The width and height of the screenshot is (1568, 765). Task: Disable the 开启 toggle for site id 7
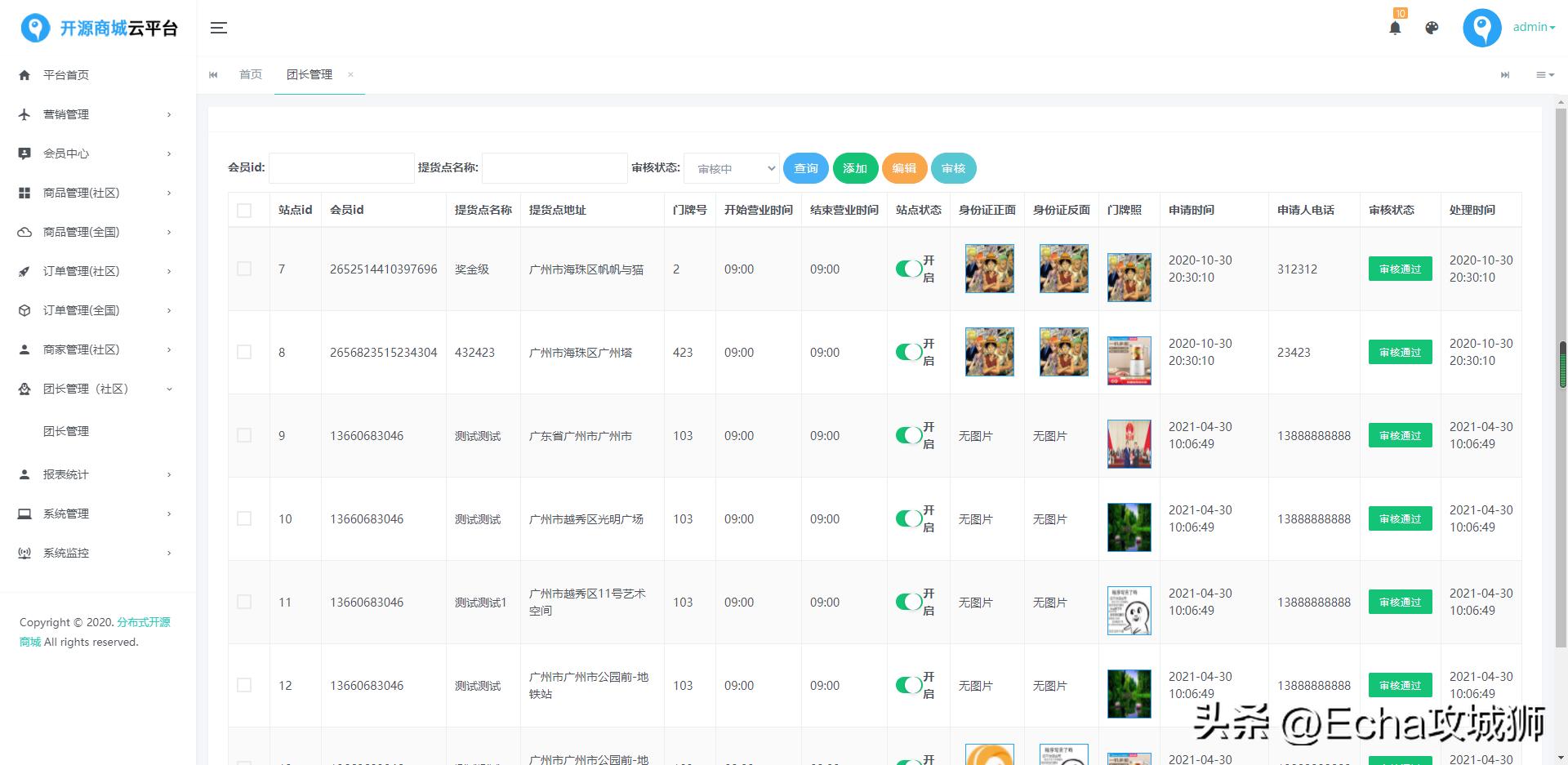[x=906, y=269]
